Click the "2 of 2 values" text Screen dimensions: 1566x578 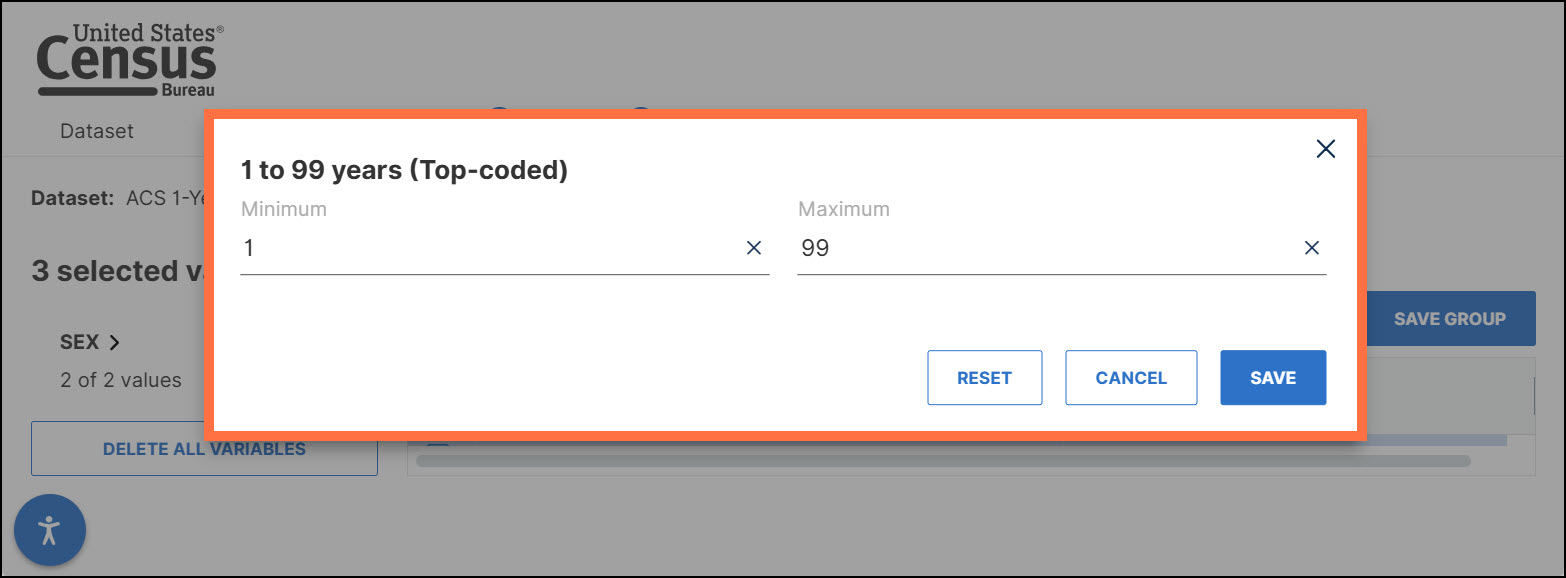tap(121, 380)
